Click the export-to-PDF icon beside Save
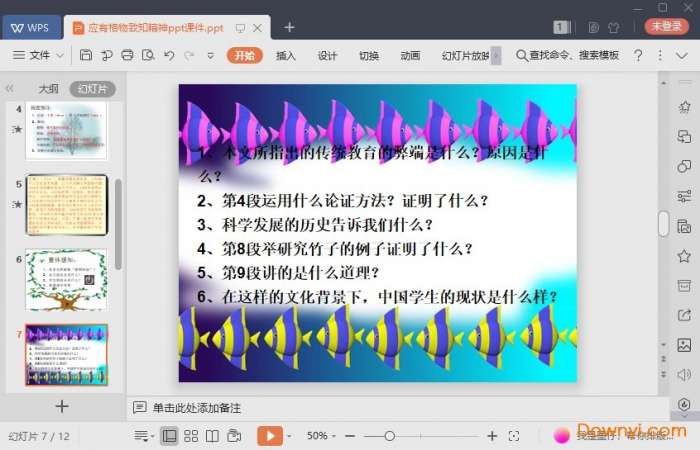The width and height of the screenshot is (700, 450). pos(106,55)
